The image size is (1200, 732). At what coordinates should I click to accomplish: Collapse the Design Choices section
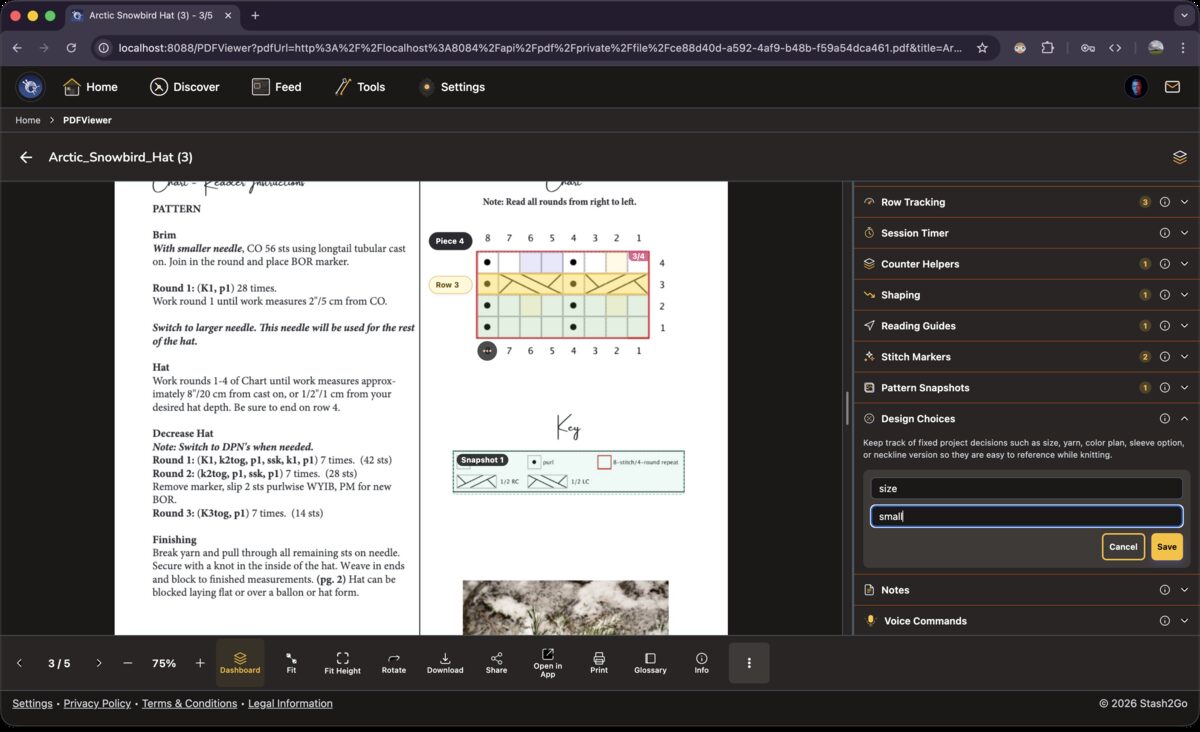coord(1184,418)
